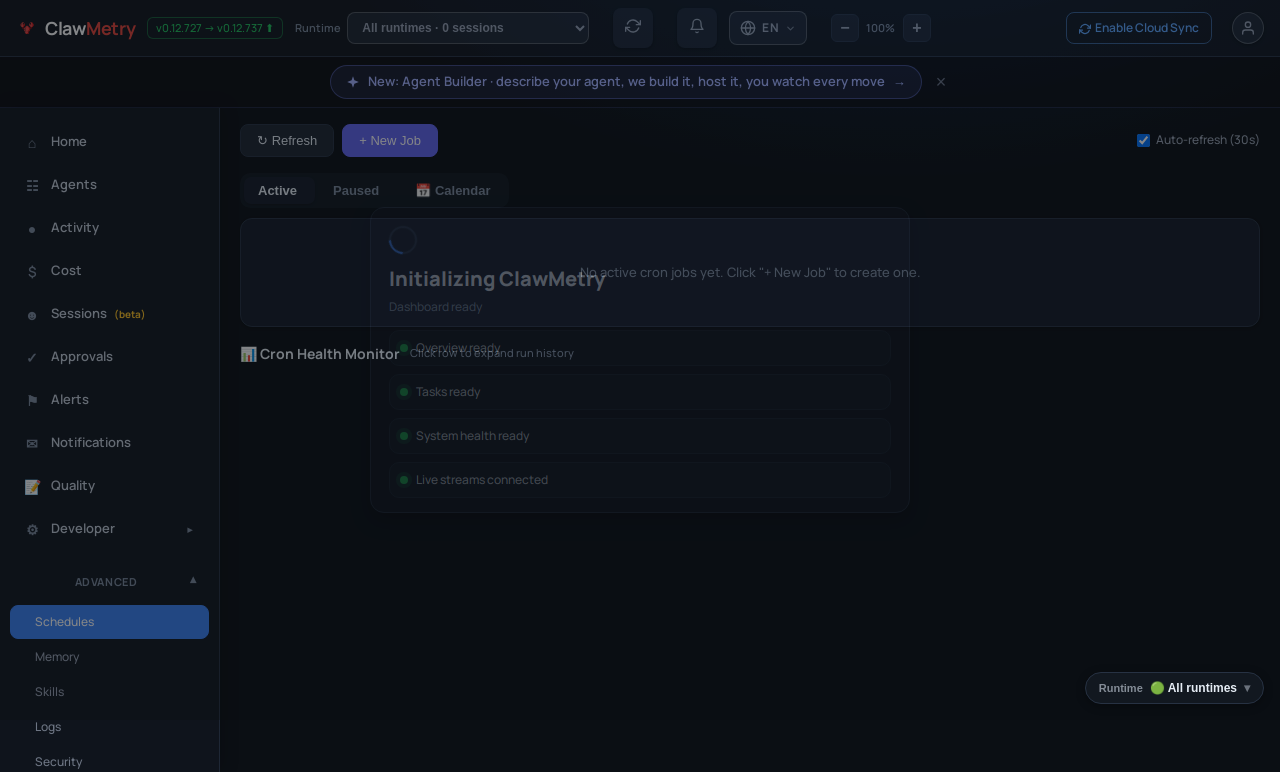Image resolution: width=1280 pixels, height=772 pixels.
Task: Click Enable Cloud Sync button
Action: (x=1139, y=28)
